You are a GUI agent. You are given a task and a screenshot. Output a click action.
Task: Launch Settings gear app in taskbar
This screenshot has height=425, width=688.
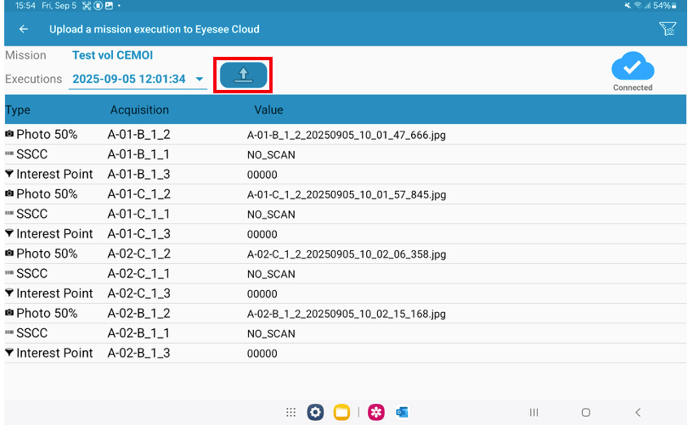pos(315,412)
